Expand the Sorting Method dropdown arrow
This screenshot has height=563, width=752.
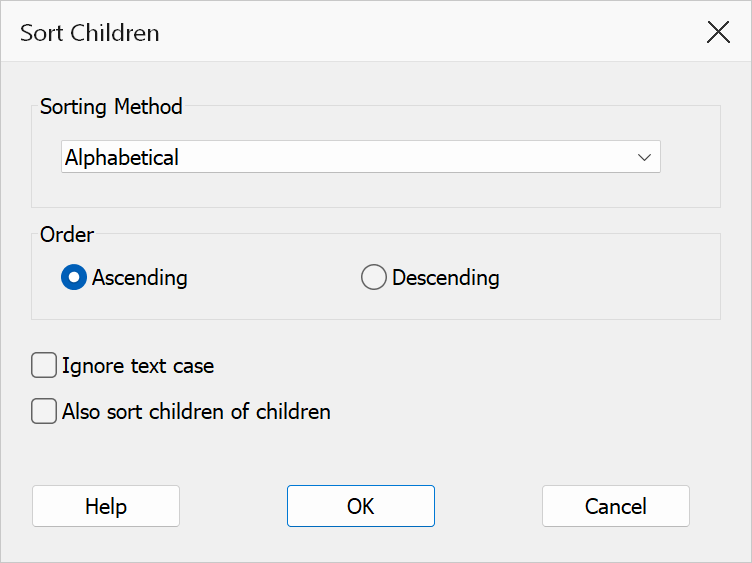644,157
